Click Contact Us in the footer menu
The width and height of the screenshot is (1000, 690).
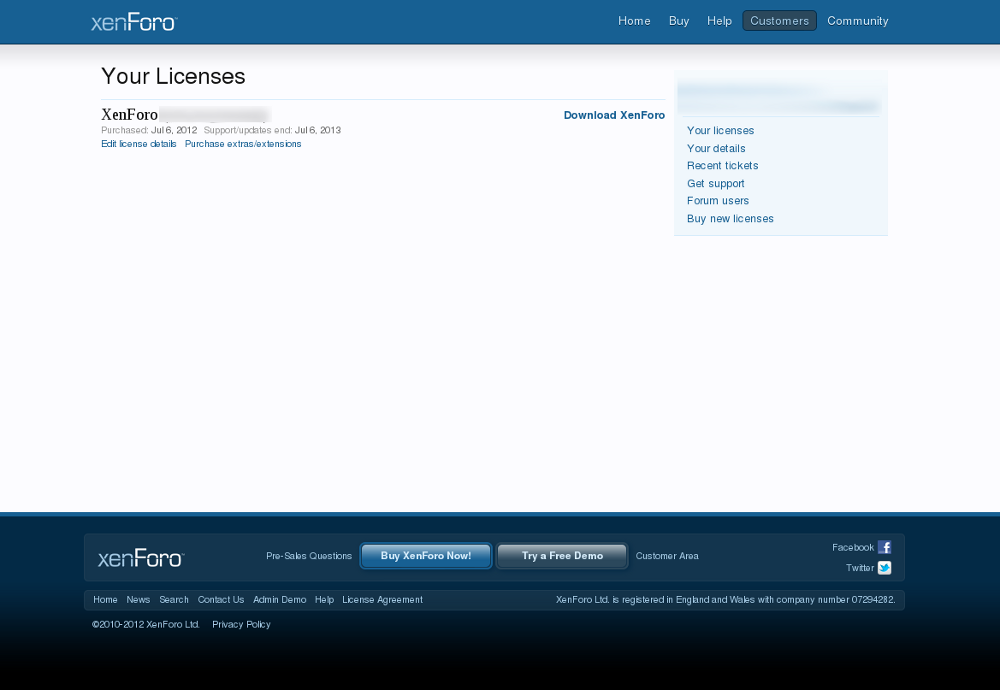pos(221,600)
